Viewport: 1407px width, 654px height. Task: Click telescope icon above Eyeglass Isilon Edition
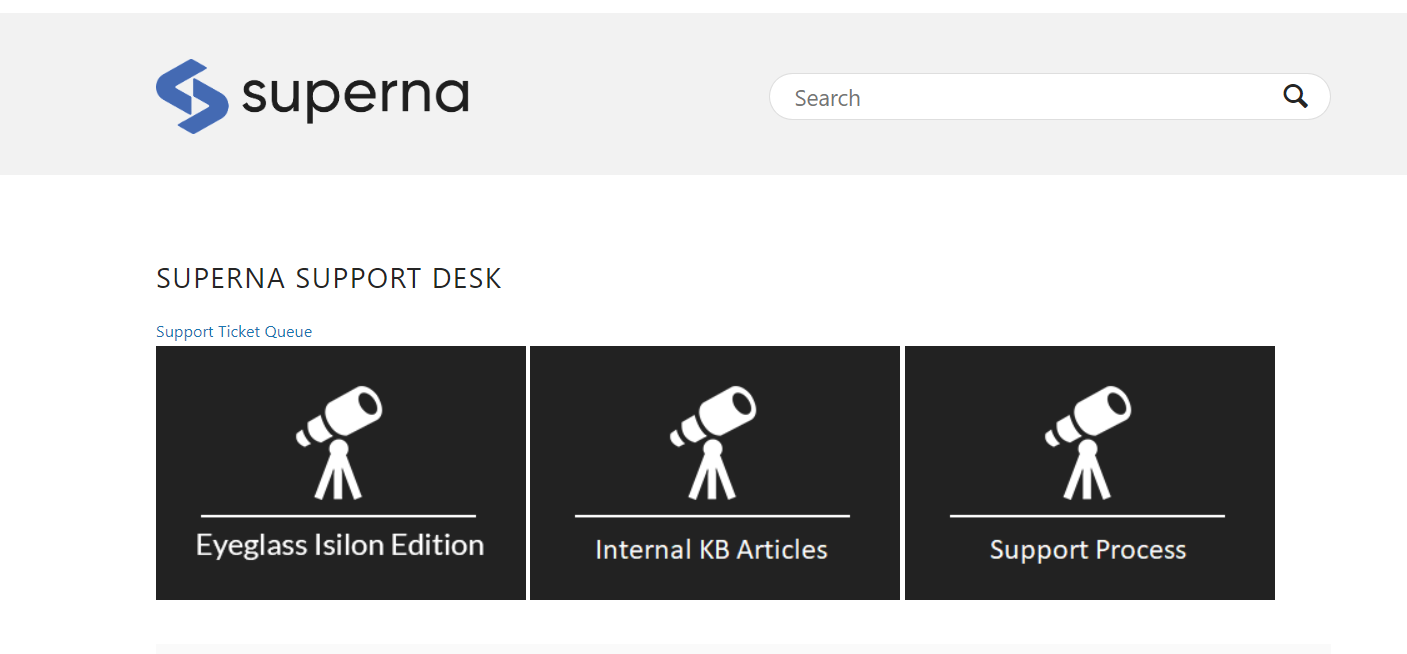pyautogui.click(x=339, y=442)
